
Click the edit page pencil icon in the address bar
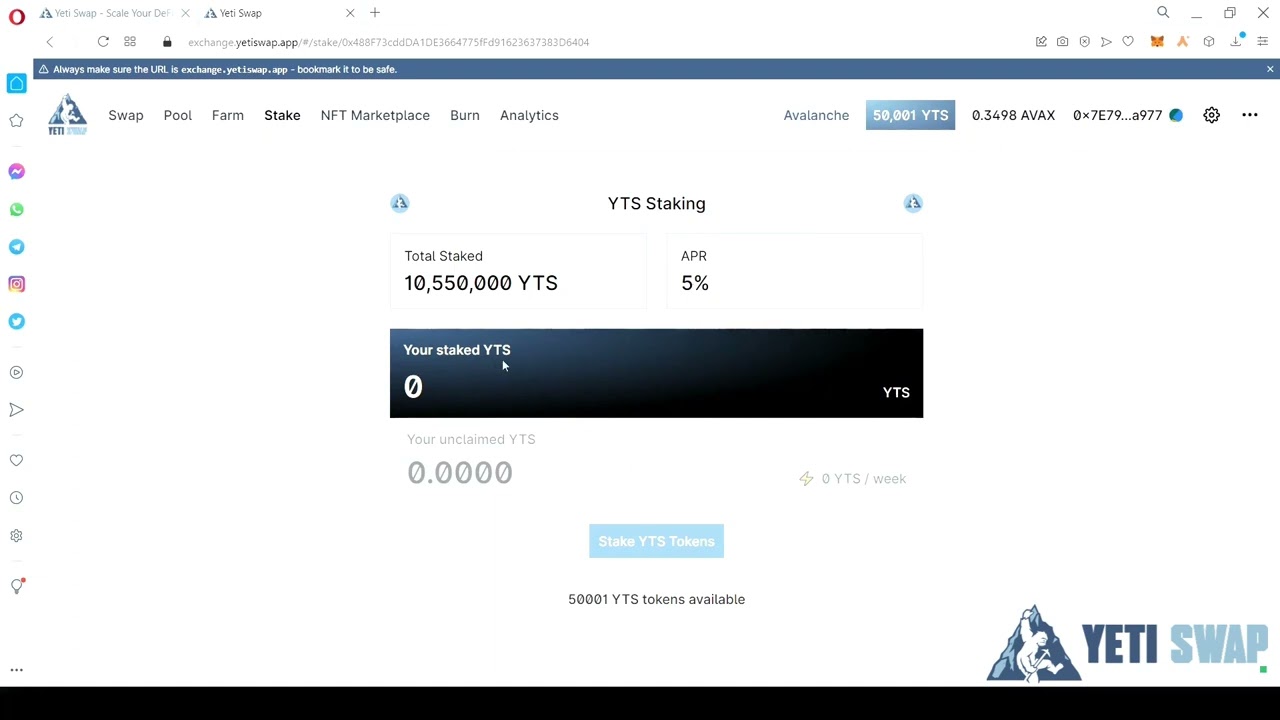point(1041,42)
